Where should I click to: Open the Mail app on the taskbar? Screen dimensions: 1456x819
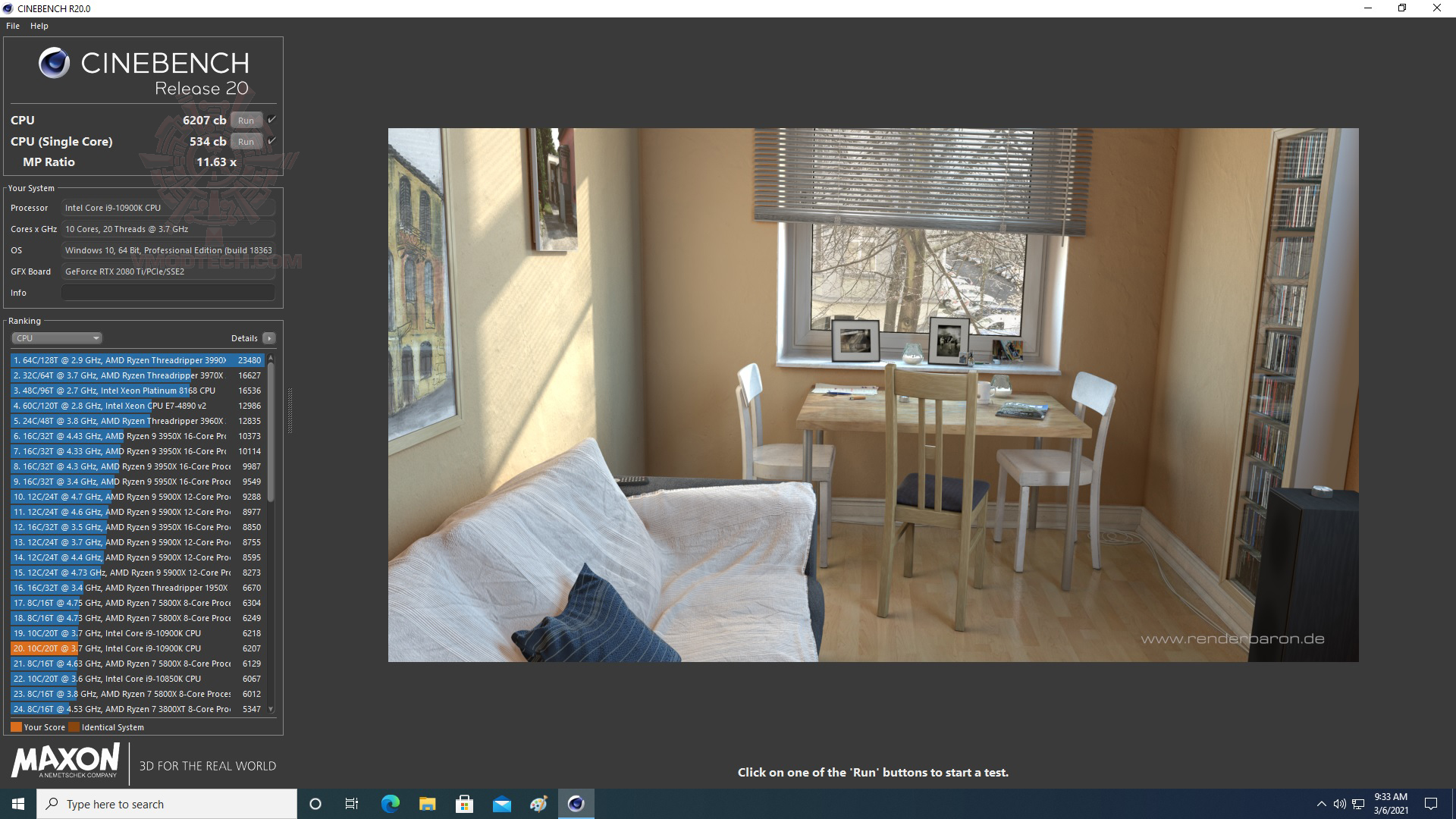(501, 804)
